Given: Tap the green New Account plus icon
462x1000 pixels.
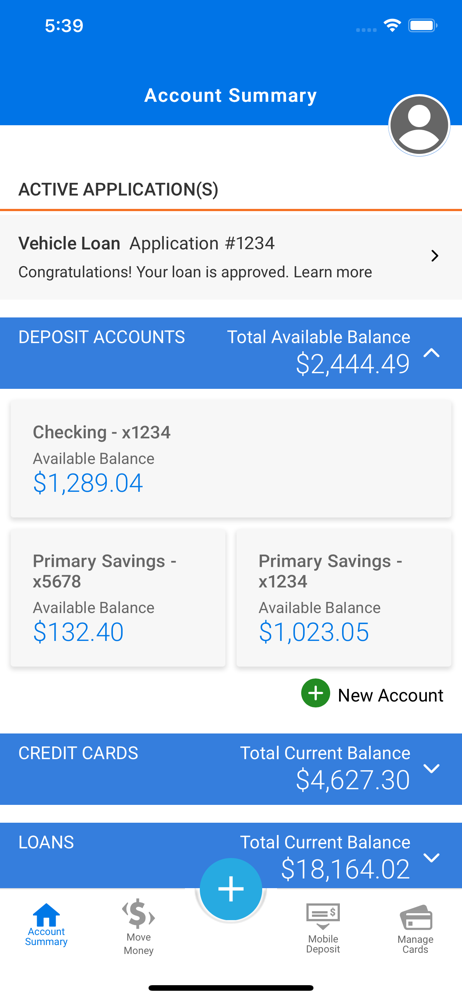Looking at the screenshot, I should tap(315, 694).
